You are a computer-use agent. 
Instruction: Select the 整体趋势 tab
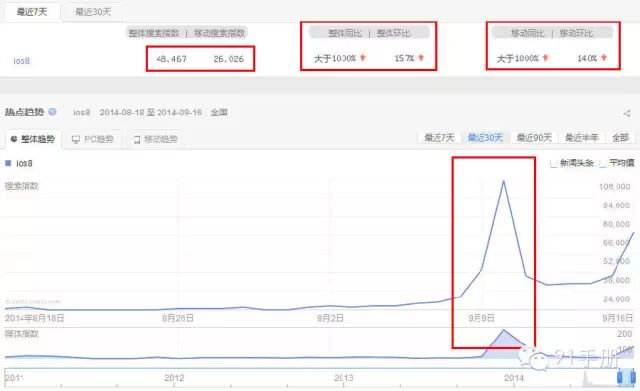[x=33, y=139]
